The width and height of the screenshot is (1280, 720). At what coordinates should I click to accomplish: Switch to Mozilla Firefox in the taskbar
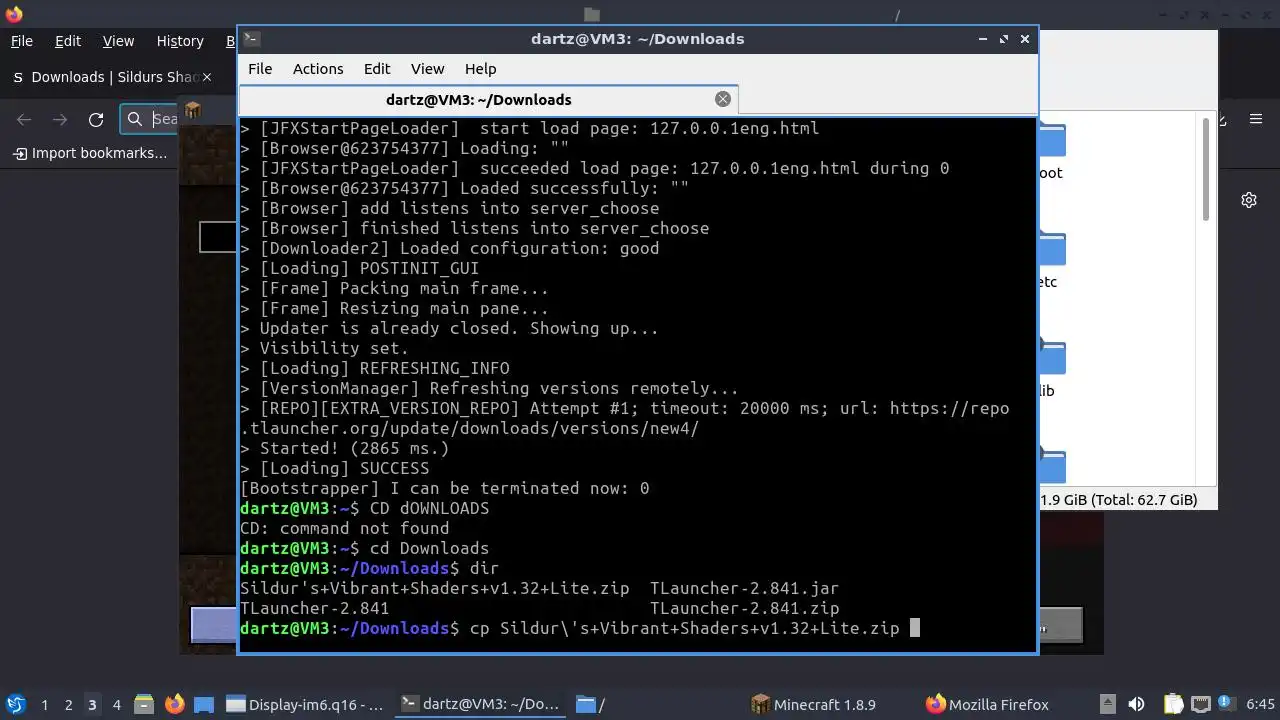(x=1007, y=704)
